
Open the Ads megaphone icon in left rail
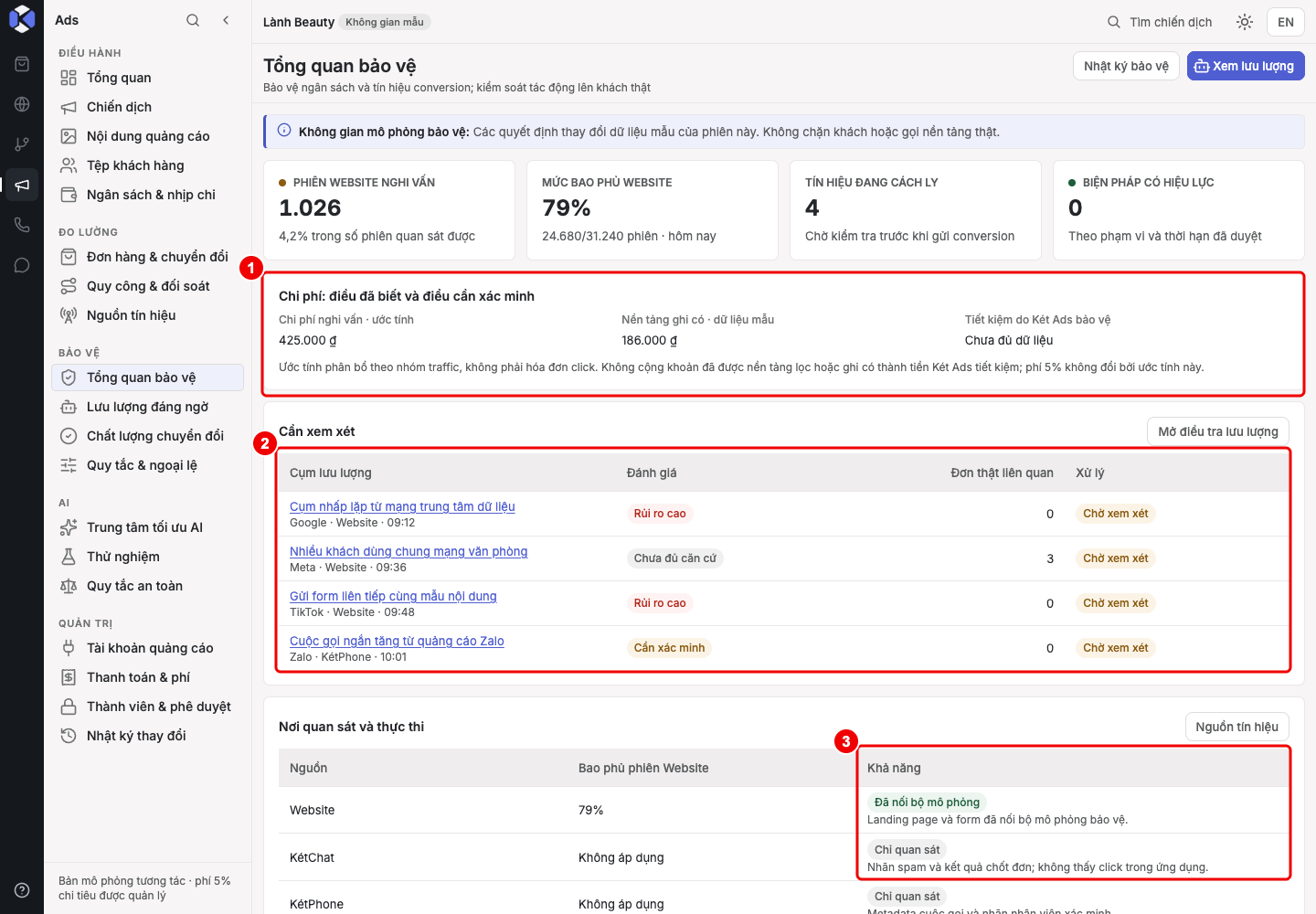pos(22,185)
